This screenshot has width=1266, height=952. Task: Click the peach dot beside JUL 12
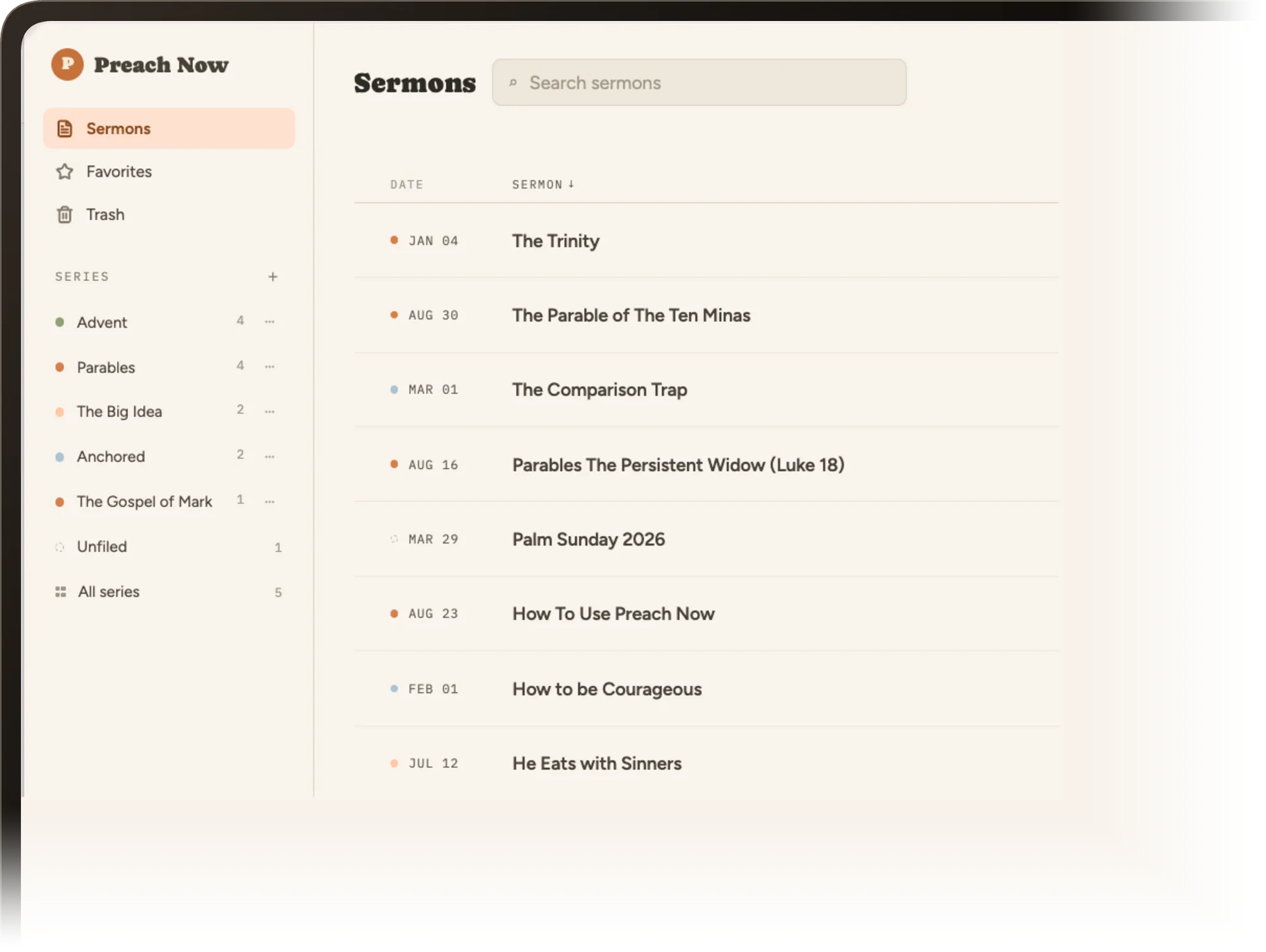[394, 763]
